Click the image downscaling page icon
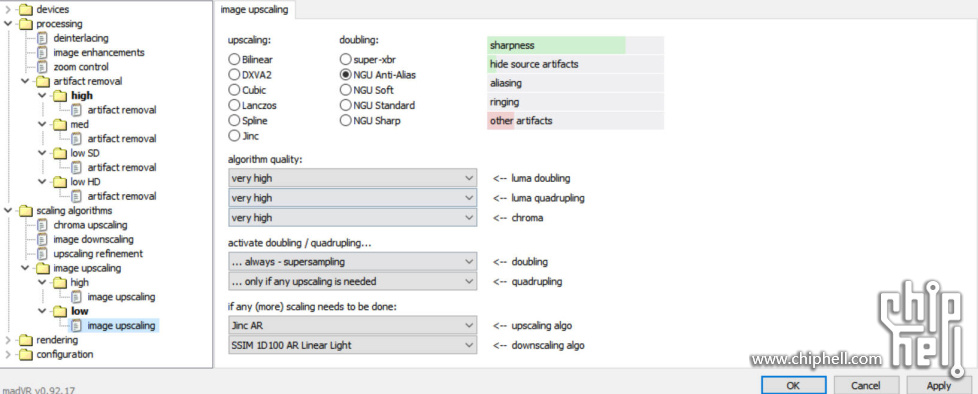This screenshot has height=394, width=978. (x=42, y=239)
